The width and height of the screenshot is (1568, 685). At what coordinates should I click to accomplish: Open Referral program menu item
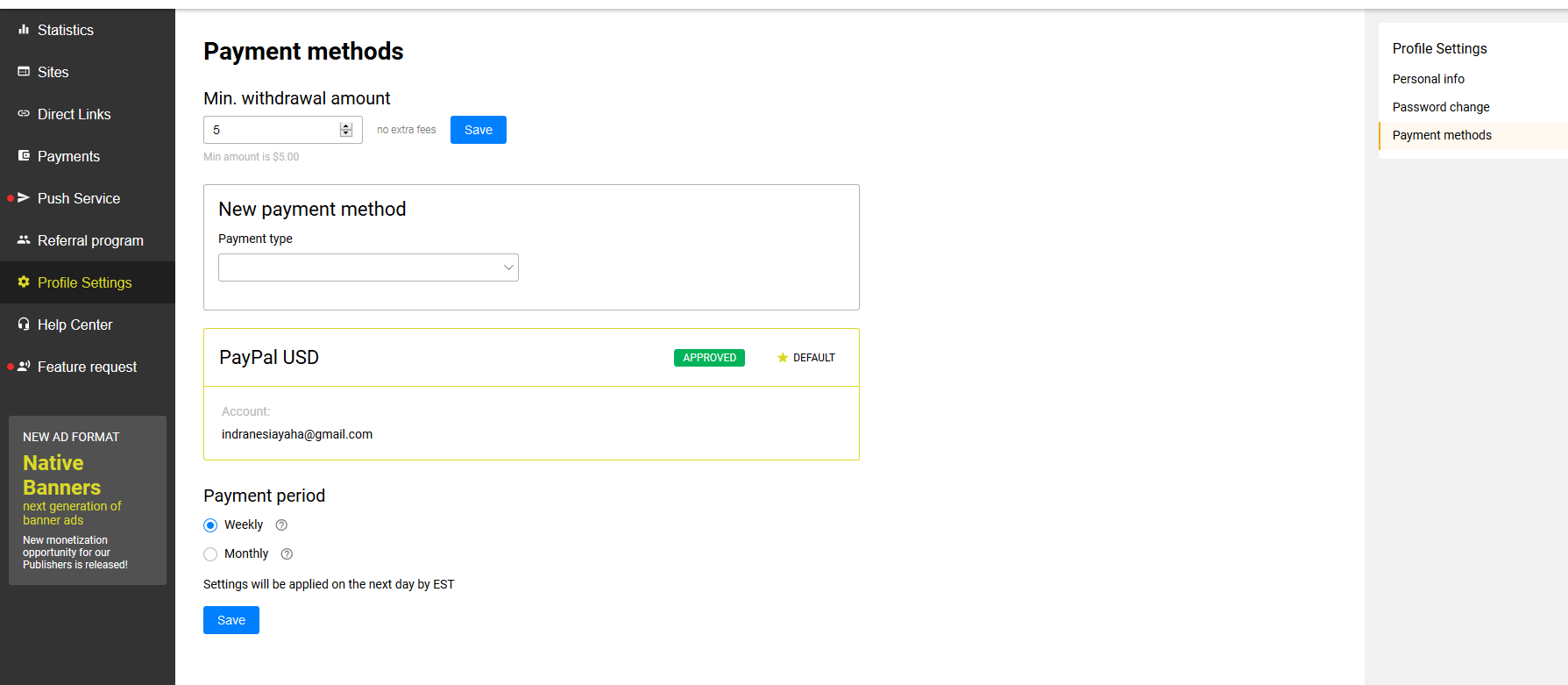pos(88,240)
